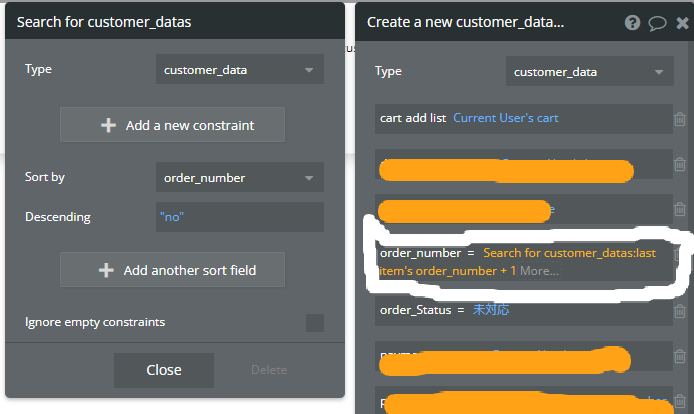Screen dimensions: 694x414
Task: Open the Sort by order_number dropdown
Action: (240, 178)
